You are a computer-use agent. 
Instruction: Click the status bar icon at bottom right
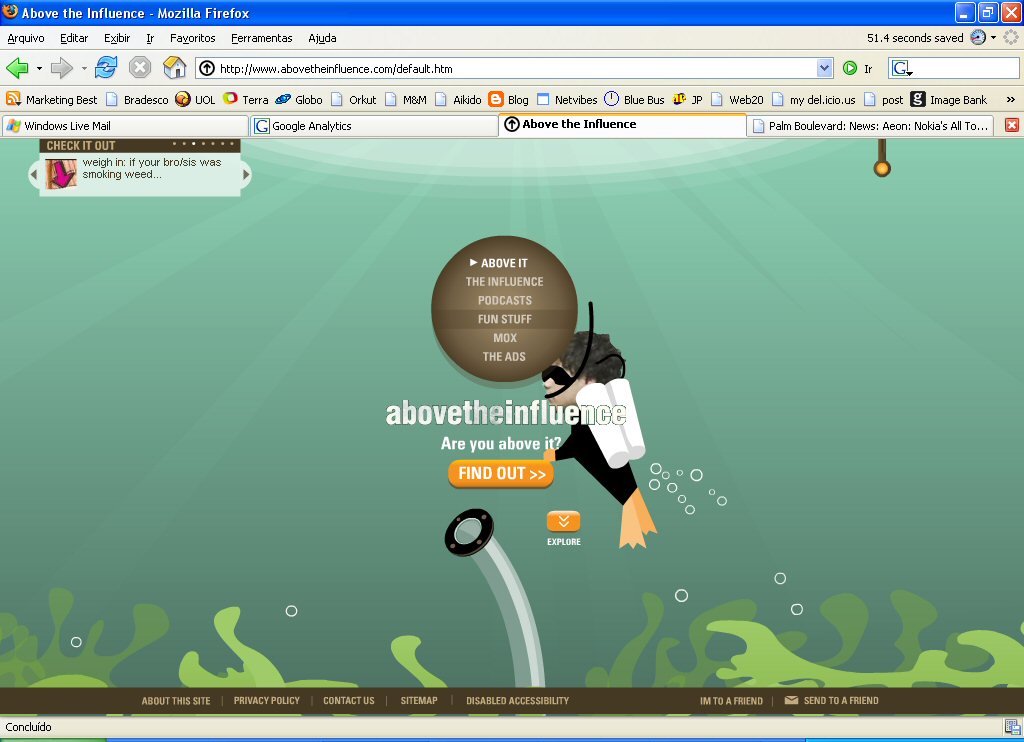[1013, 727]
